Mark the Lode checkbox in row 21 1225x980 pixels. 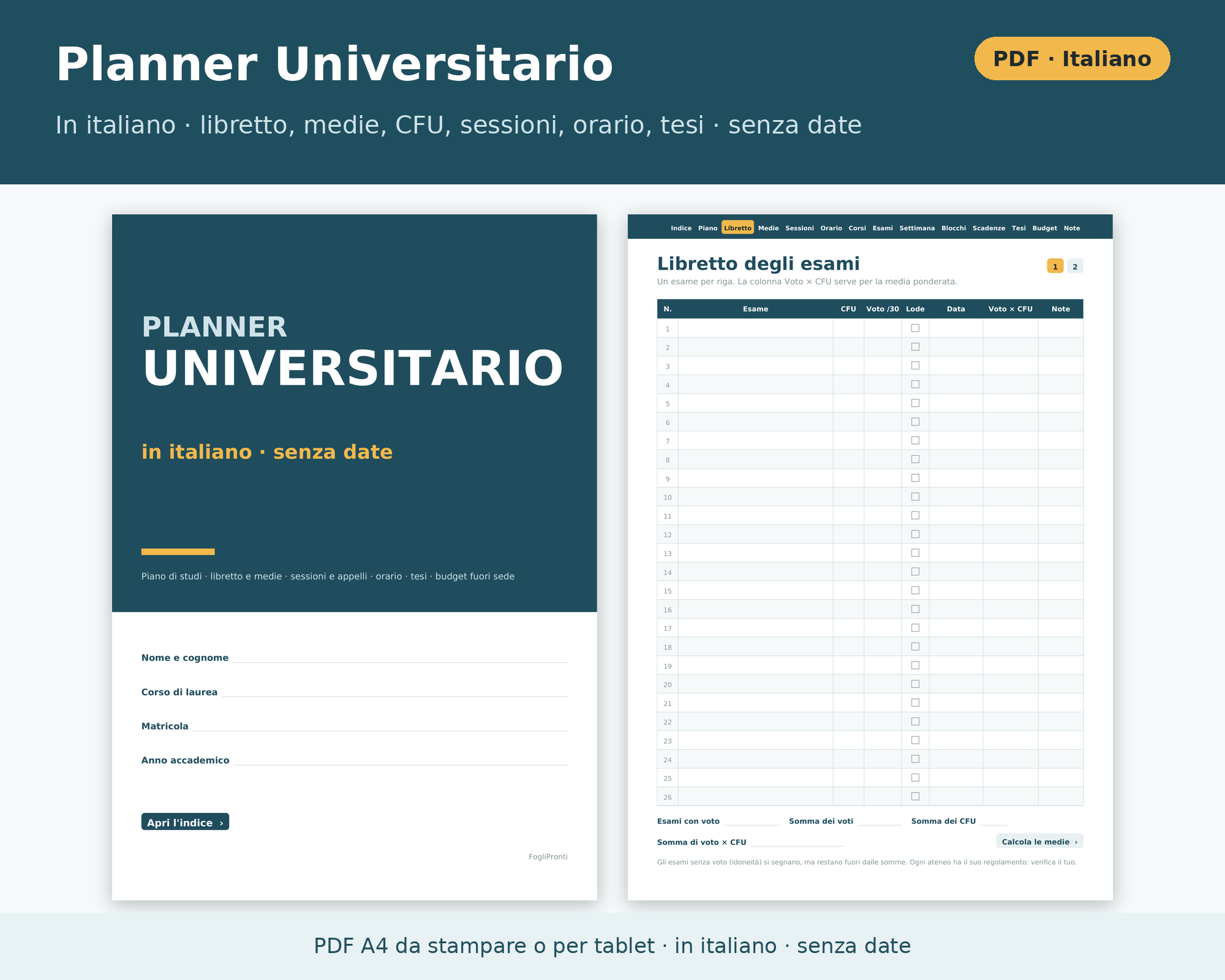[915, 703]
